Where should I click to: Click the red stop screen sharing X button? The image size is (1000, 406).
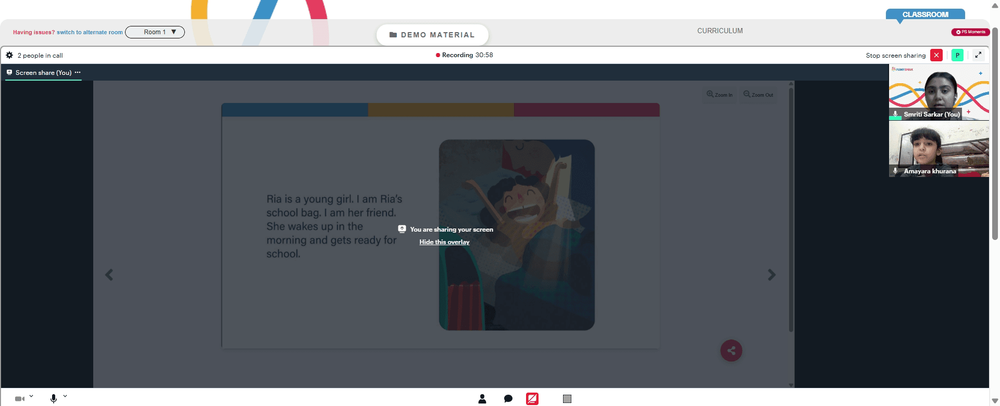pos(936,55)
